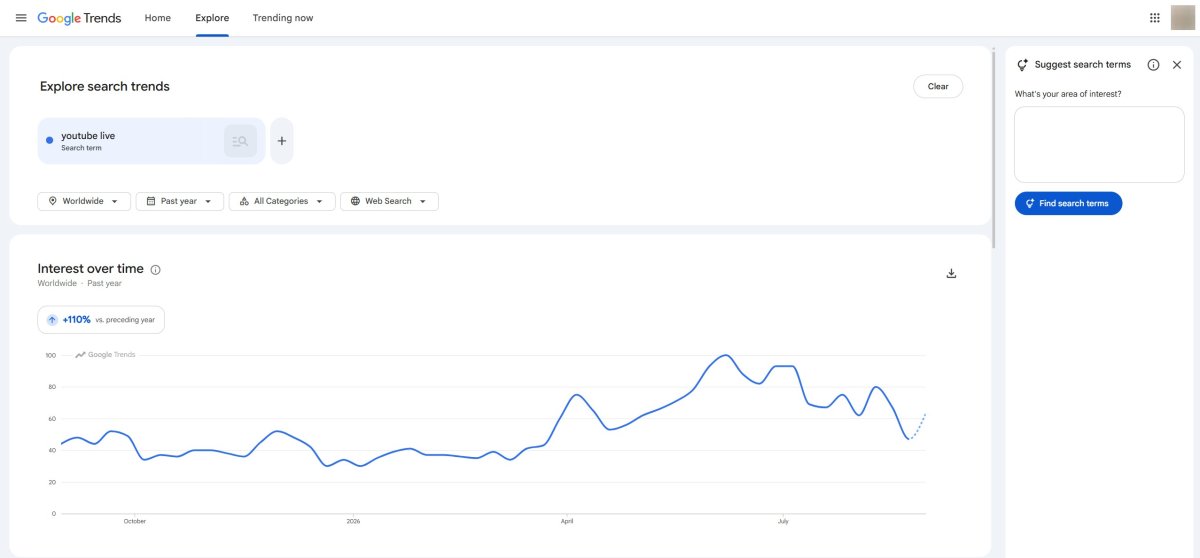1200x558 pixels.
Task: Open the account profile avatar
Action: pos(1183,18)
